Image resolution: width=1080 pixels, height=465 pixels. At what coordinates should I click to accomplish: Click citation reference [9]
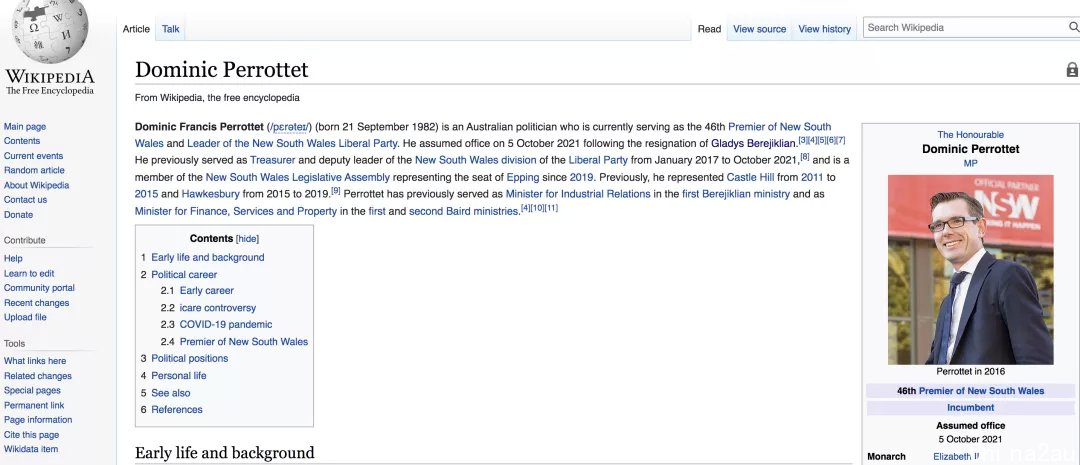336,191
